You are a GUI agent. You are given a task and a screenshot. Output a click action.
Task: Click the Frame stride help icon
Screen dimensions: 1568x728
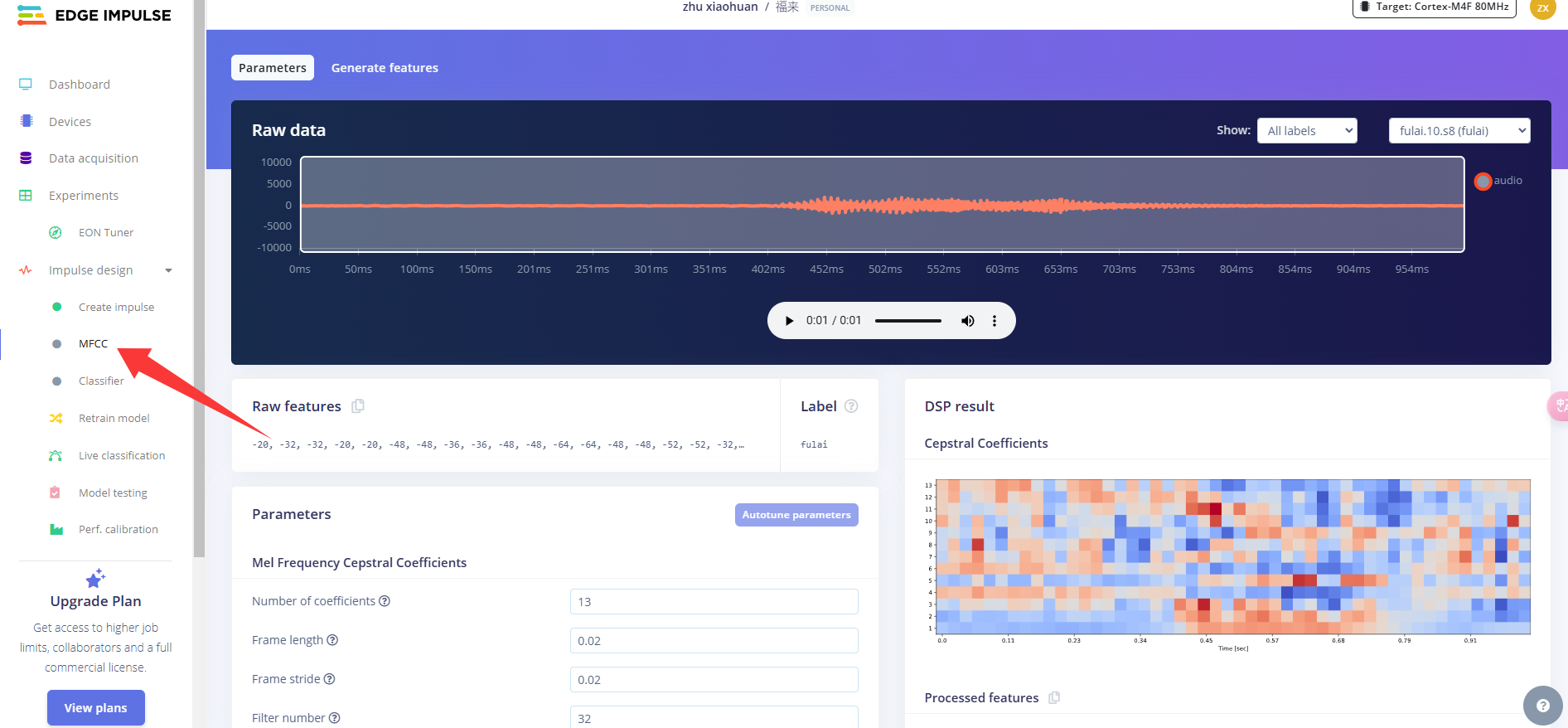(329, 679)
